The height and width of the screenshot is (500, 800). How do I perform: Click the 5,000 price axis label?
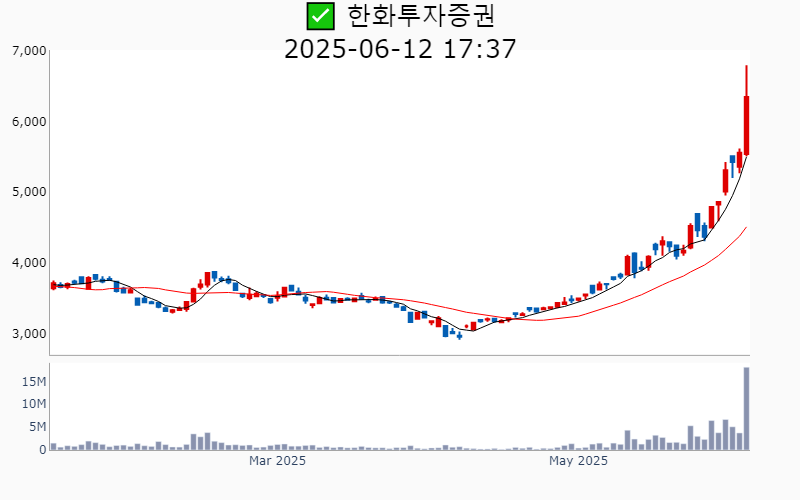point(29,192)
